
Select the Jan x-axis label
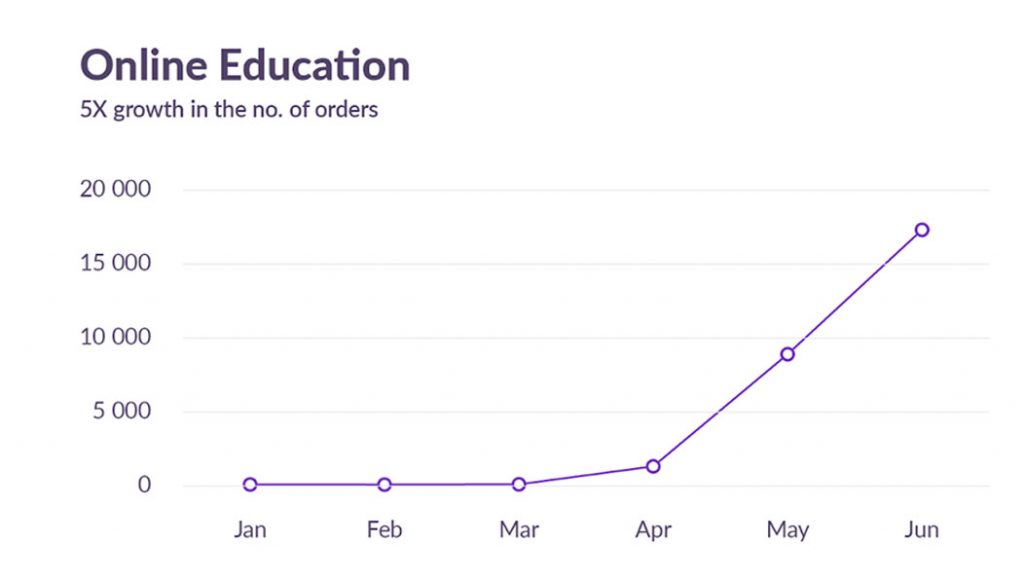(x=250, y=529)
